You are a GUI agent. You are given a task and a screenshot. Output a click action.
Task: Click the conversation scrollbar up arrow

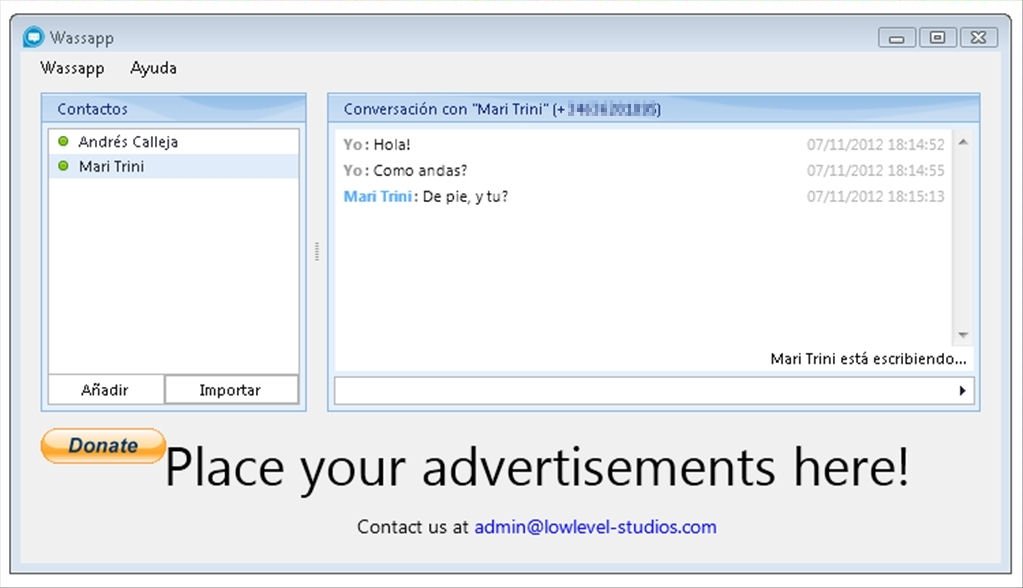coord(963,142)
